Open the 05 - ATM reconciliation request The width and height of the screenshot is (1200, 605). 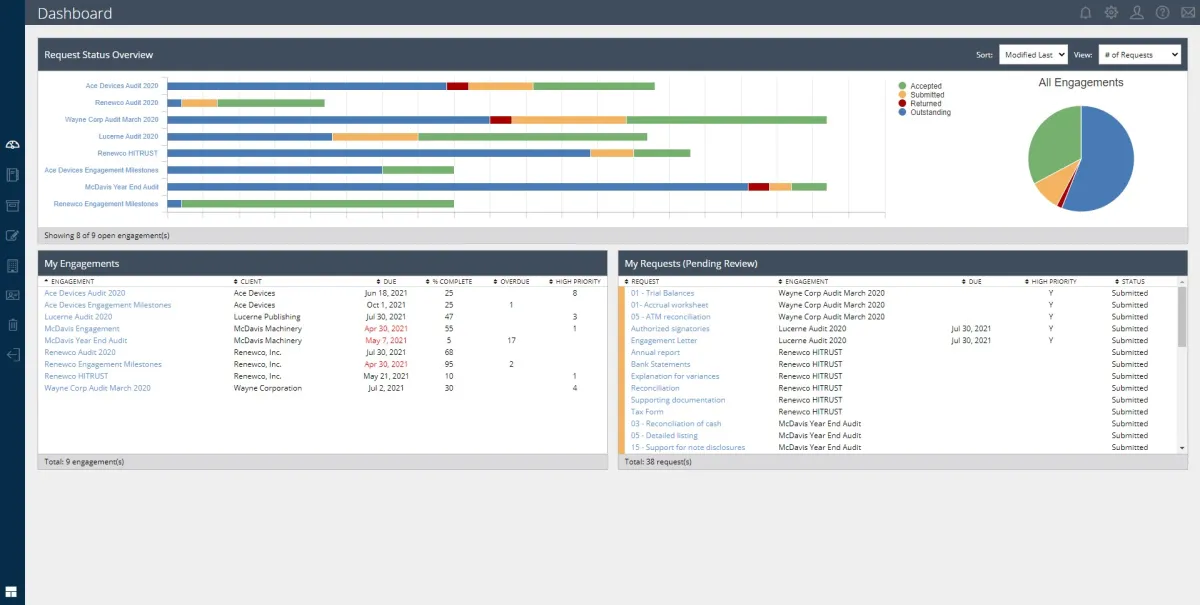[670, 317]
